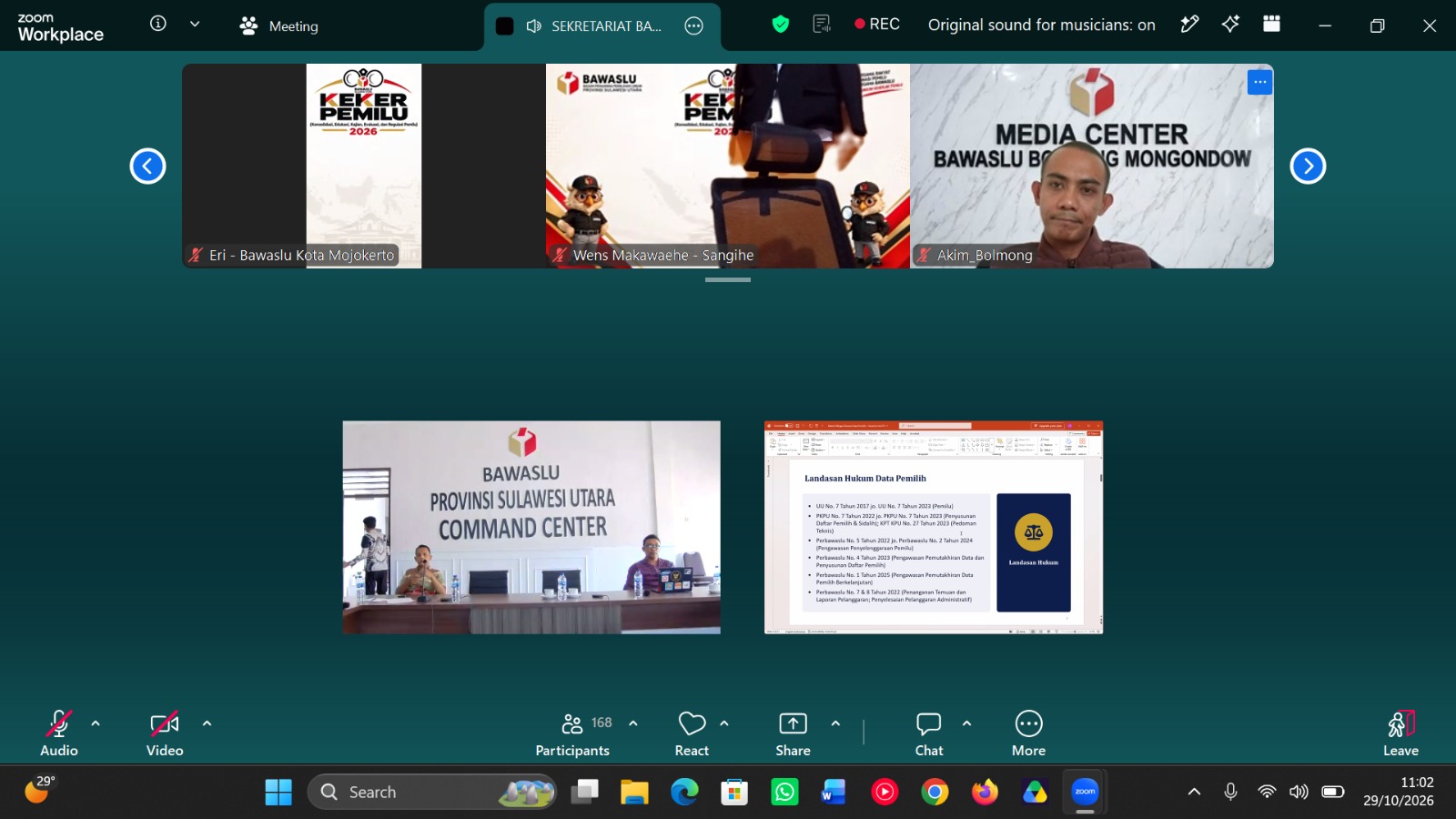
Task: Open the meeting notes icon beside REC
Action: [x=822, y=25]
